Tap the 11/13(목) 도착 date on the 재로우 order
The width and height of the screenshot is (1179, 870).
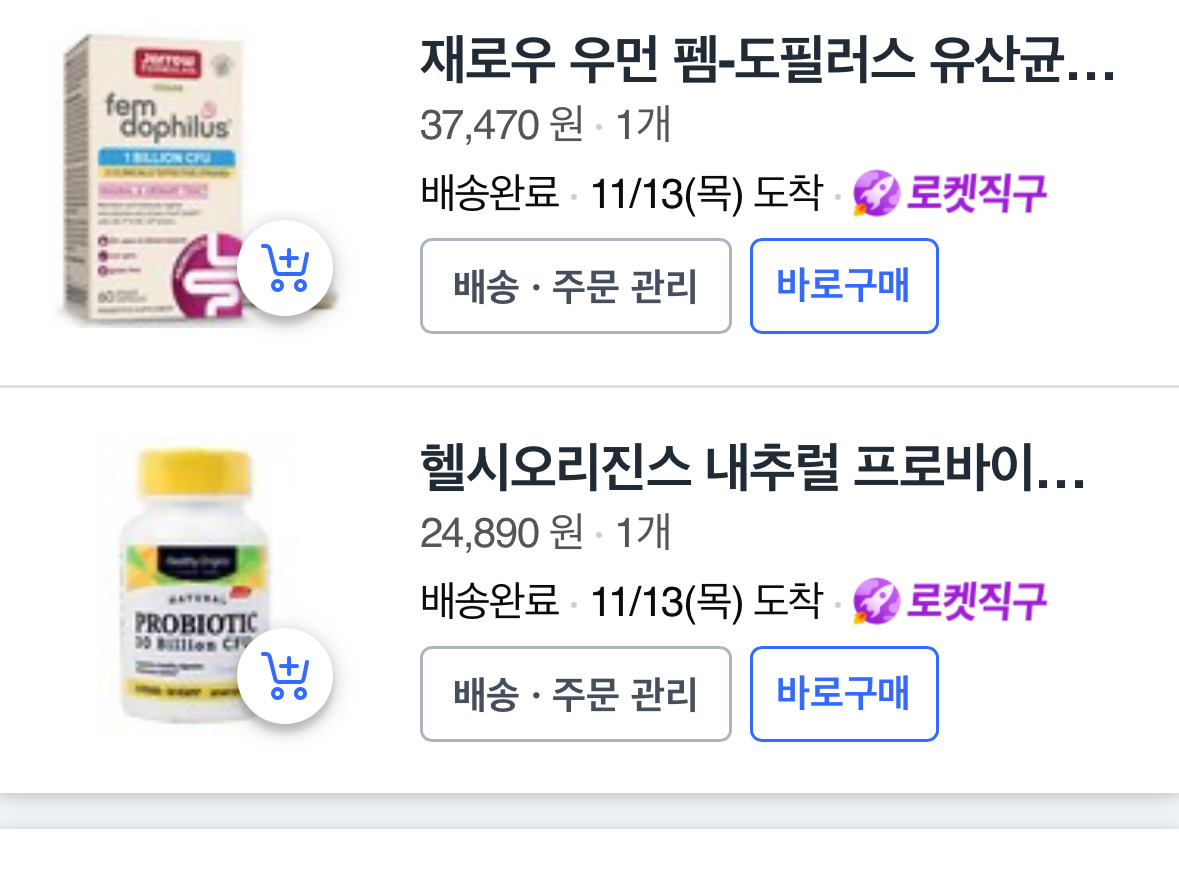[x=705, y=193]
